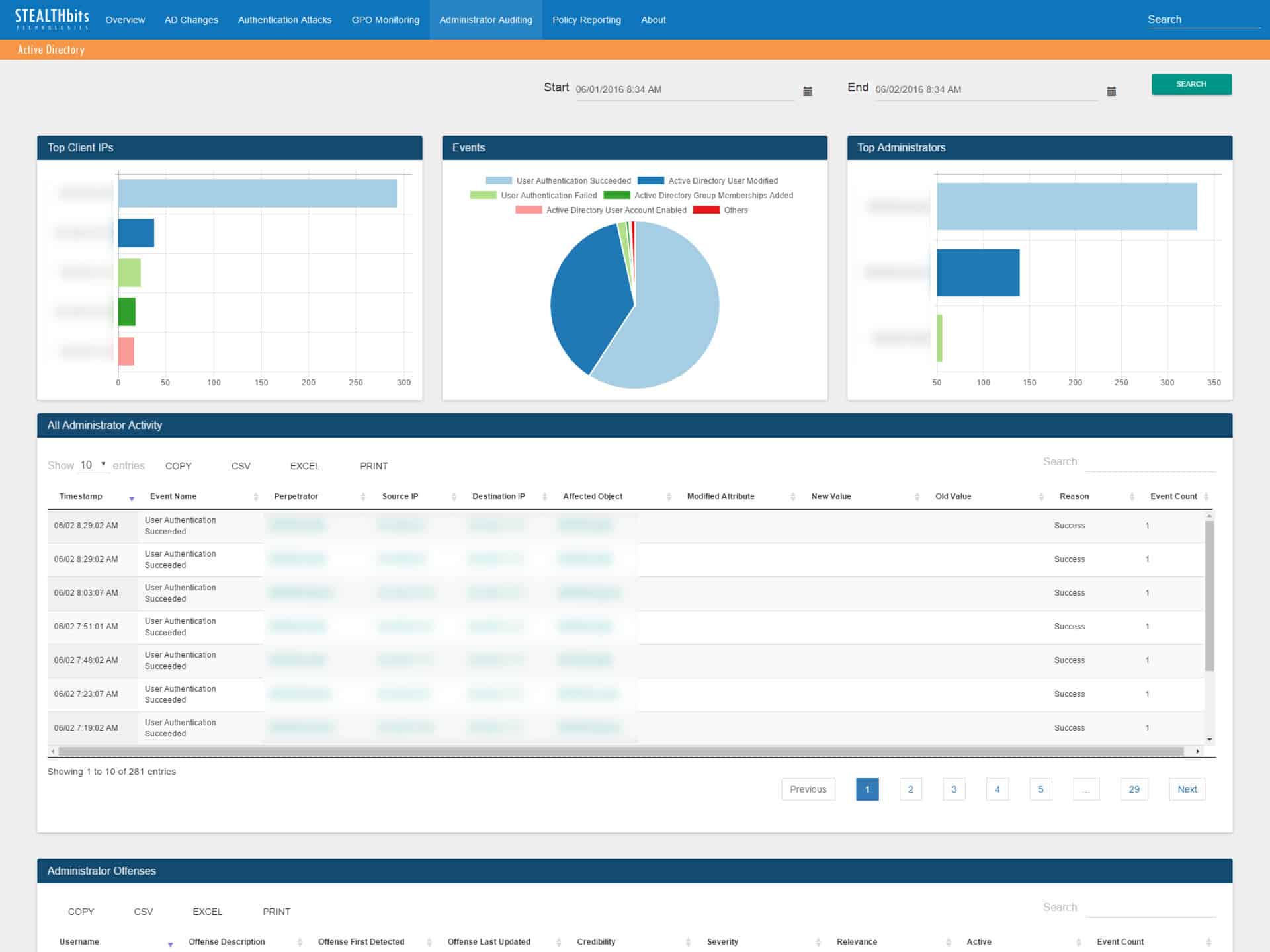Sort by Event Name column
1270x952 pixels.
(x=173, y=496)
